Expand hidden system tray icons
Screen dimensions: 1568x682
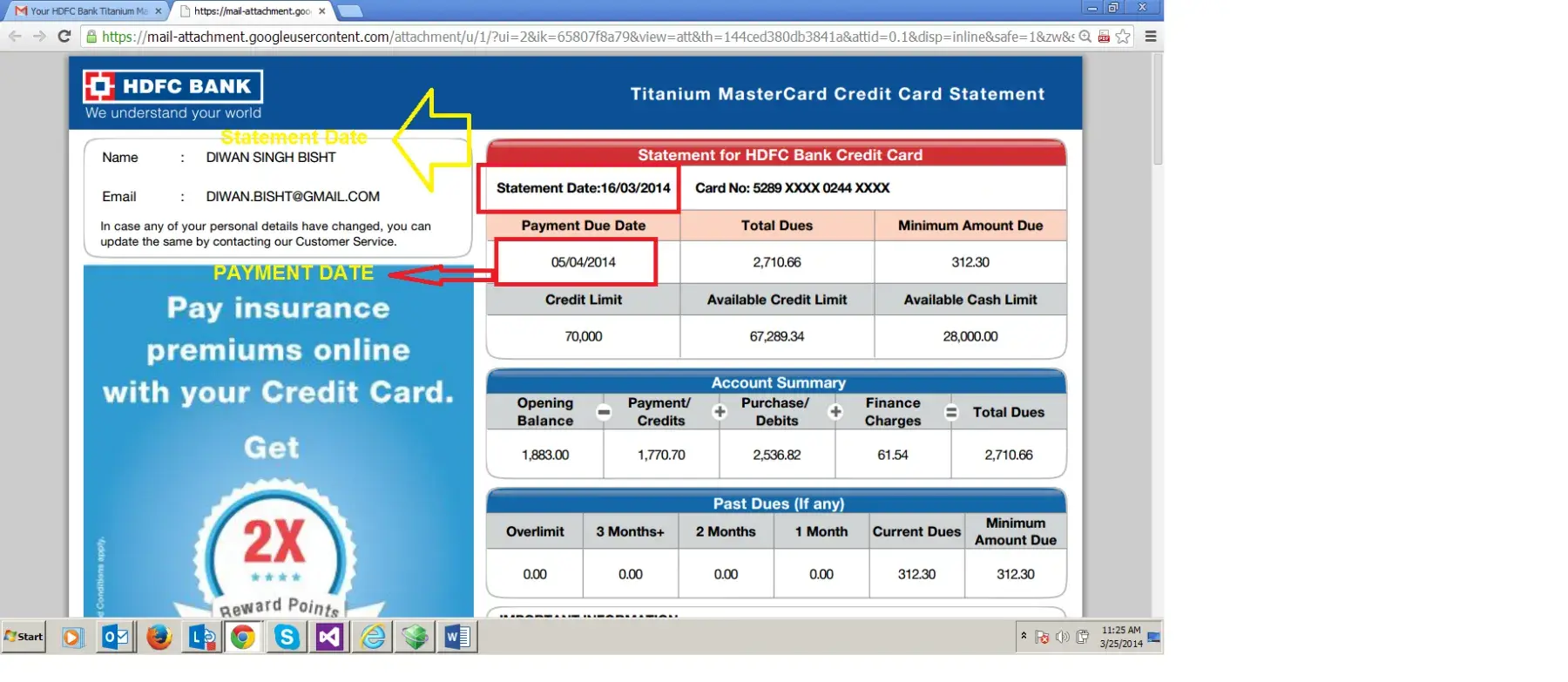(1024, 636)
